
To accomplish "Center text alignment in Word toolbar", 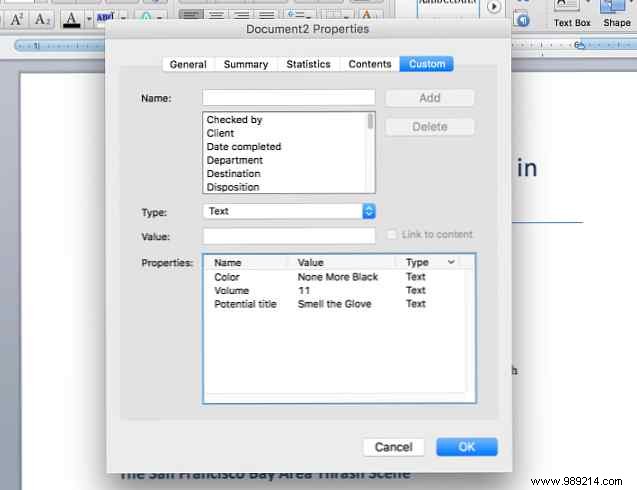I will [216, 15].
